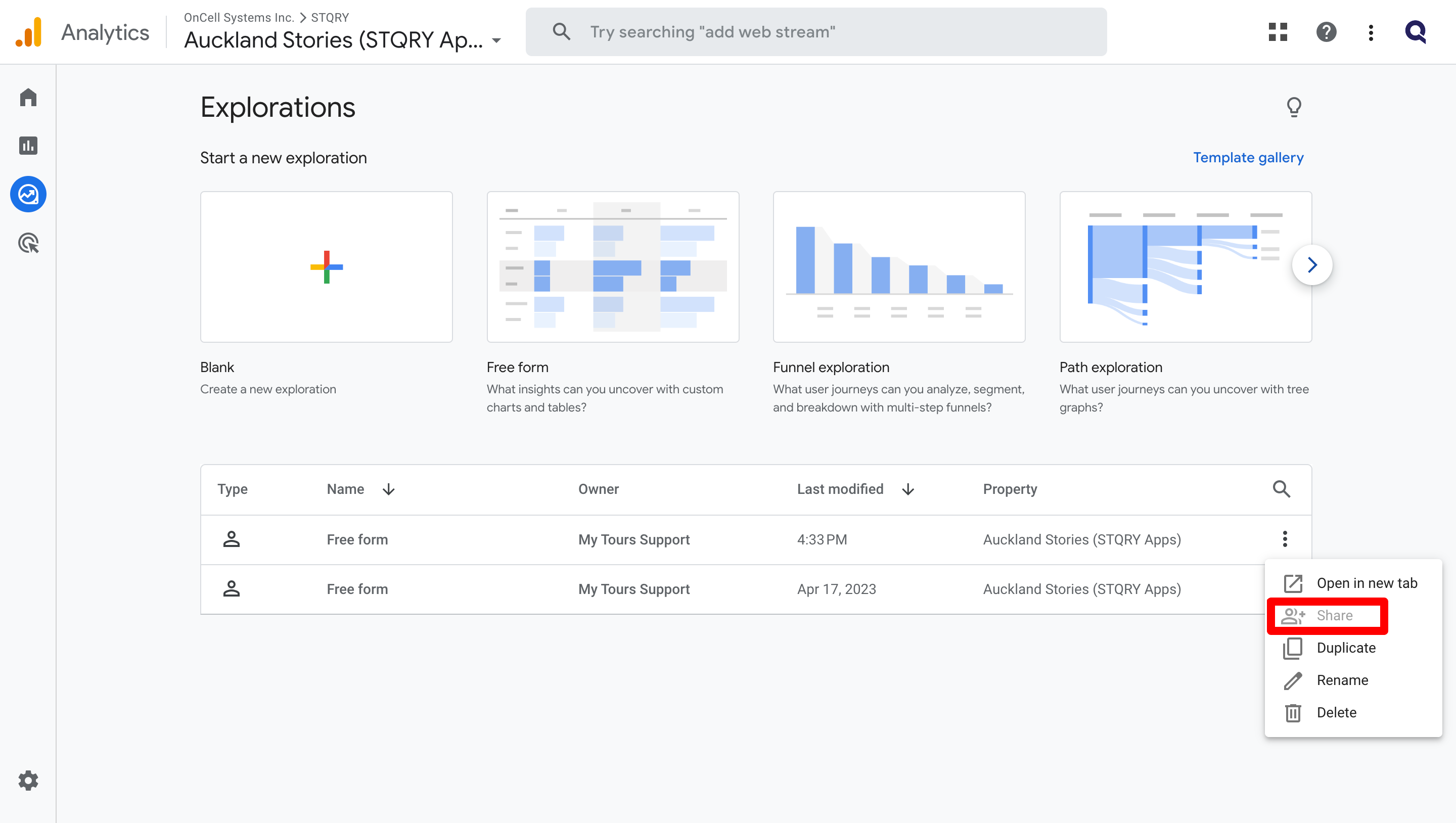
Task: Select Delete from the context menu
Action: coord(1336,712)
